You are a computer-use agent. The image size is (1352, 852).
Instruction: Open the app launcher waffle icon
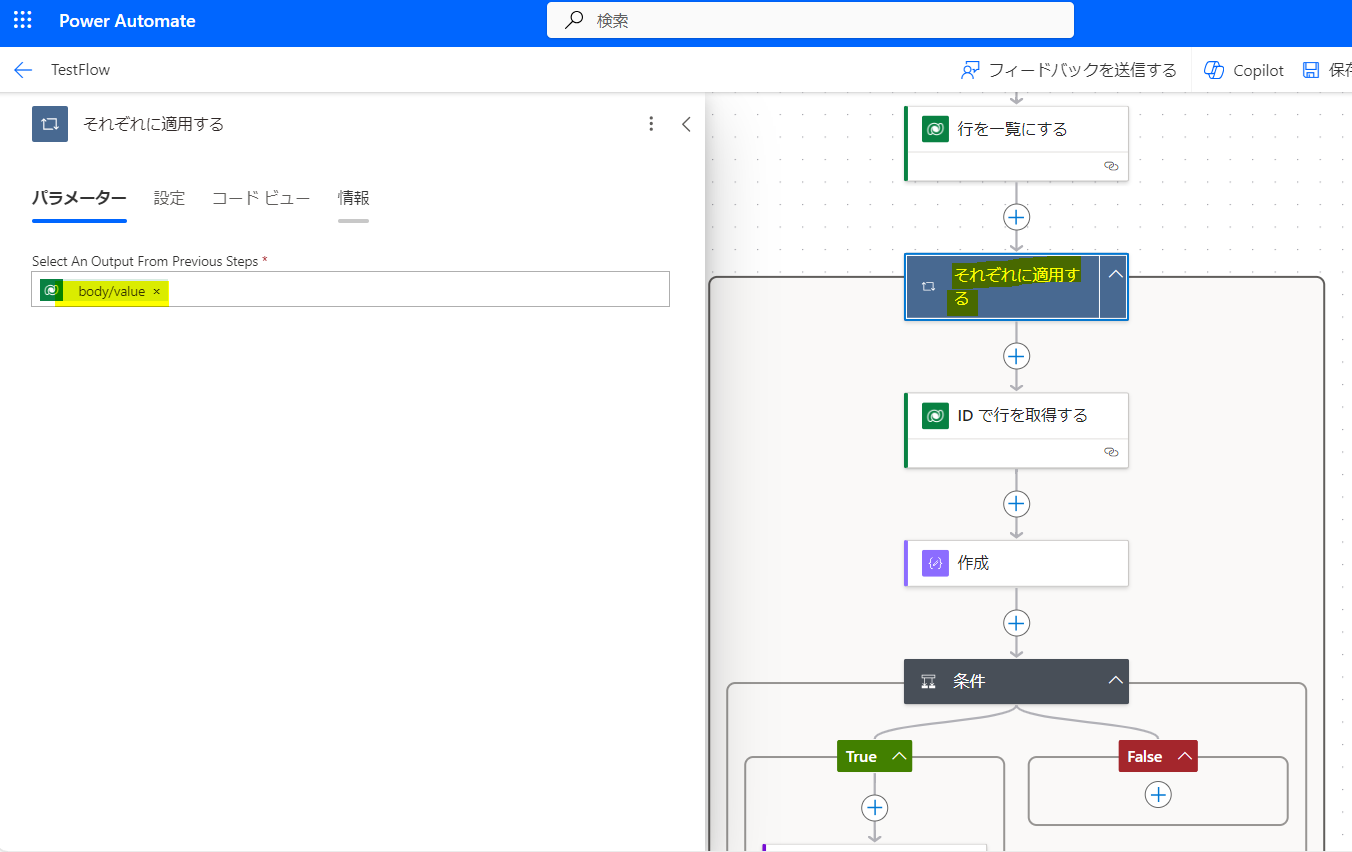tap(22, 20)
